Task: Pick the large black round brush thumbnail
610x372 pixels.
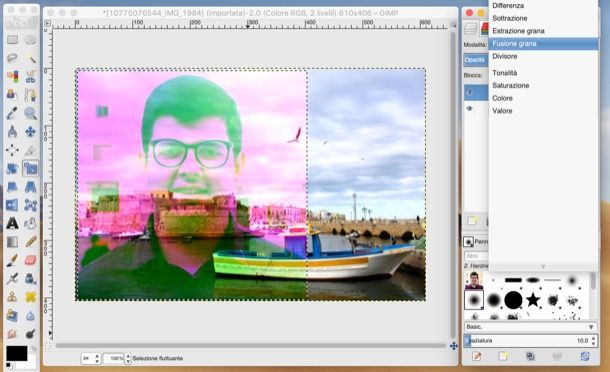Action: (x=513, y=300)
